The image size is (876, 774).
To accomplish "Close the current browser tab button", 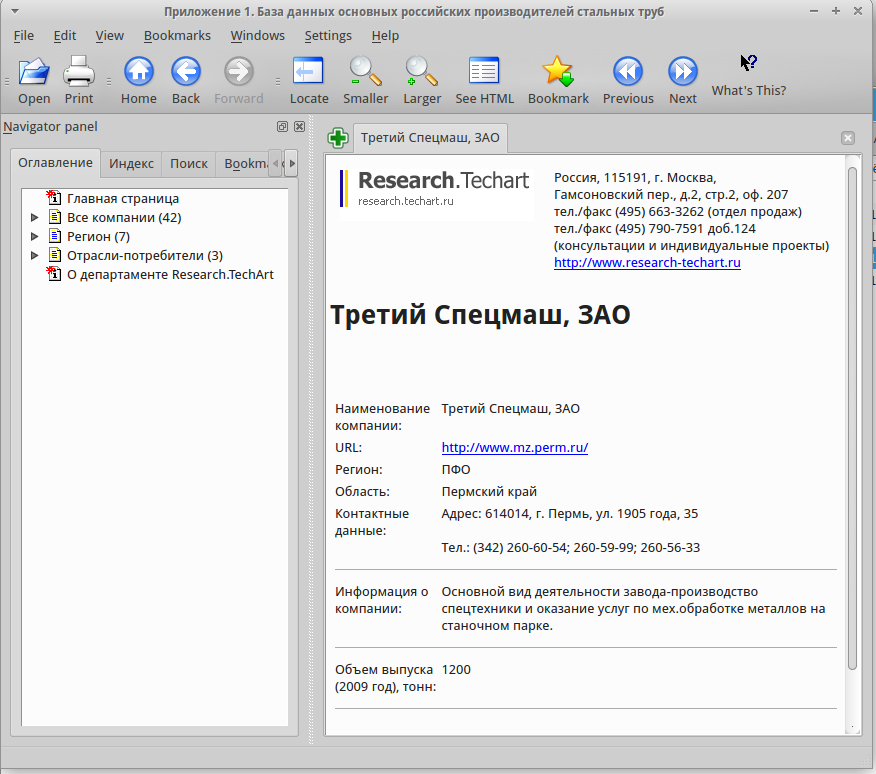I will pyautogui.click(x=848, y=138).
